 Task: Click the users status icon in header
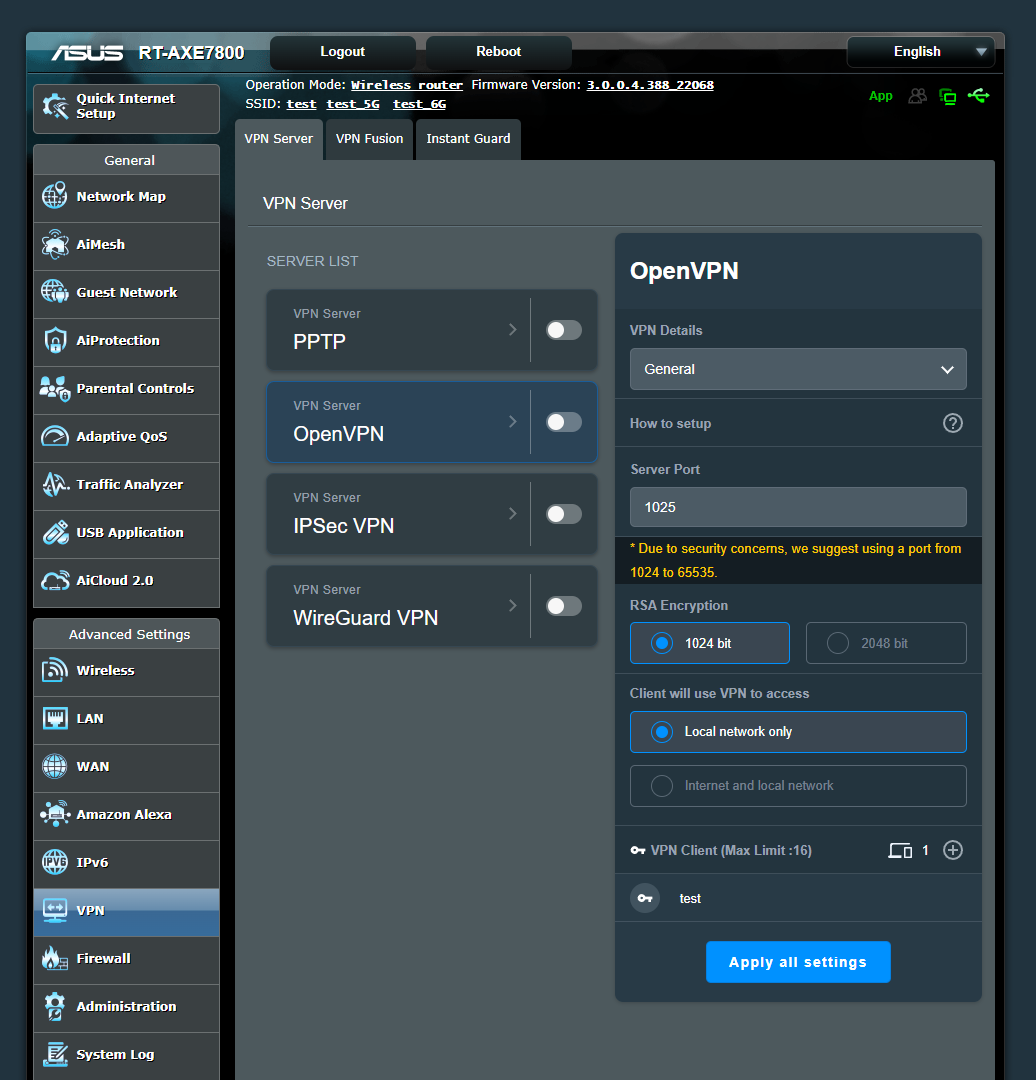tap(918, 96)
